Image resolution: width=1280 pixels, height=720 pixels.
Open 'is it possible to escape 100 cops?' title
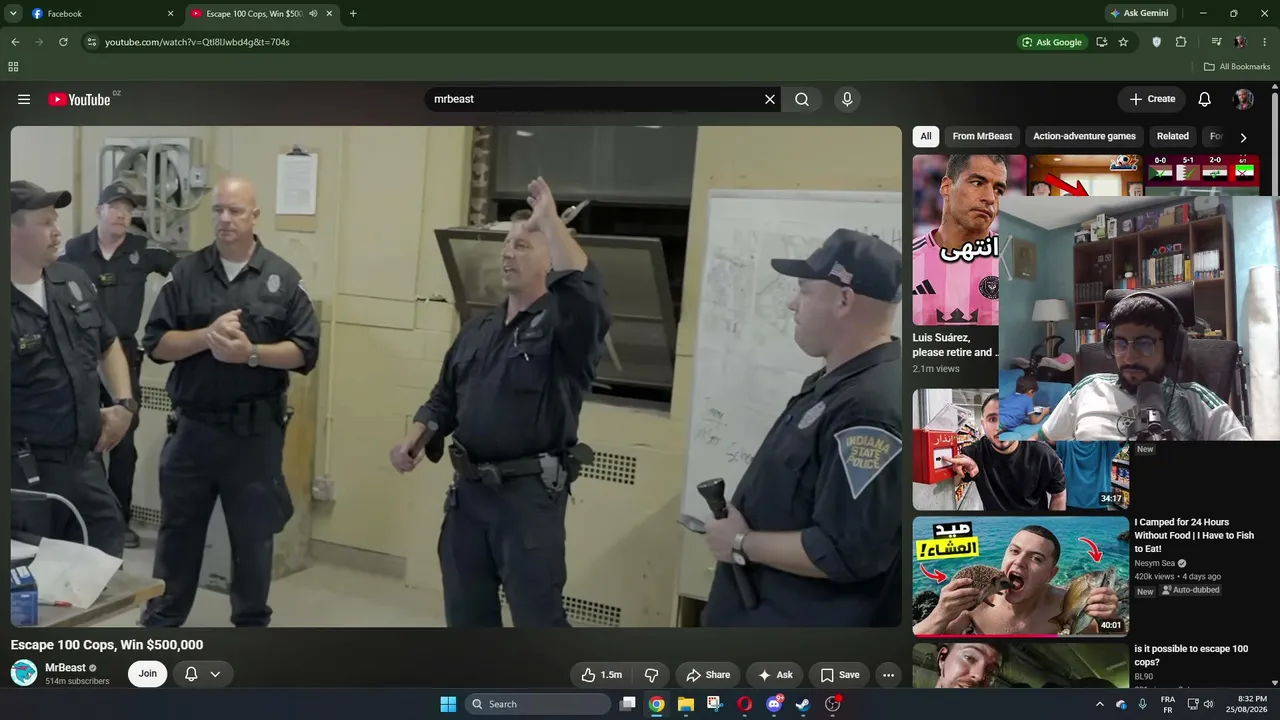click(1191, 655)
